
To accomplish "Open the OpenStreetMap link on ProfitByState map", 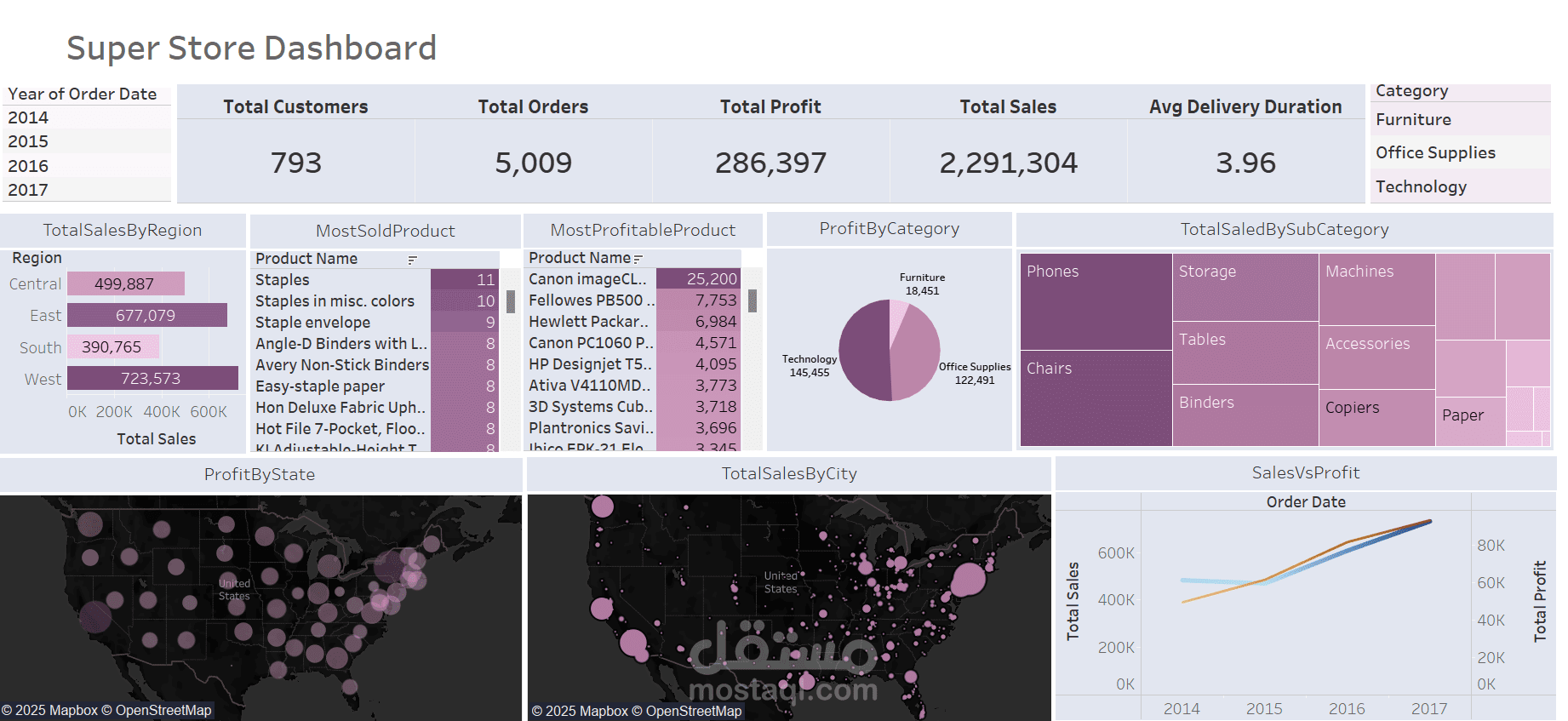I will pyautogui.click(x=163, y=710).
